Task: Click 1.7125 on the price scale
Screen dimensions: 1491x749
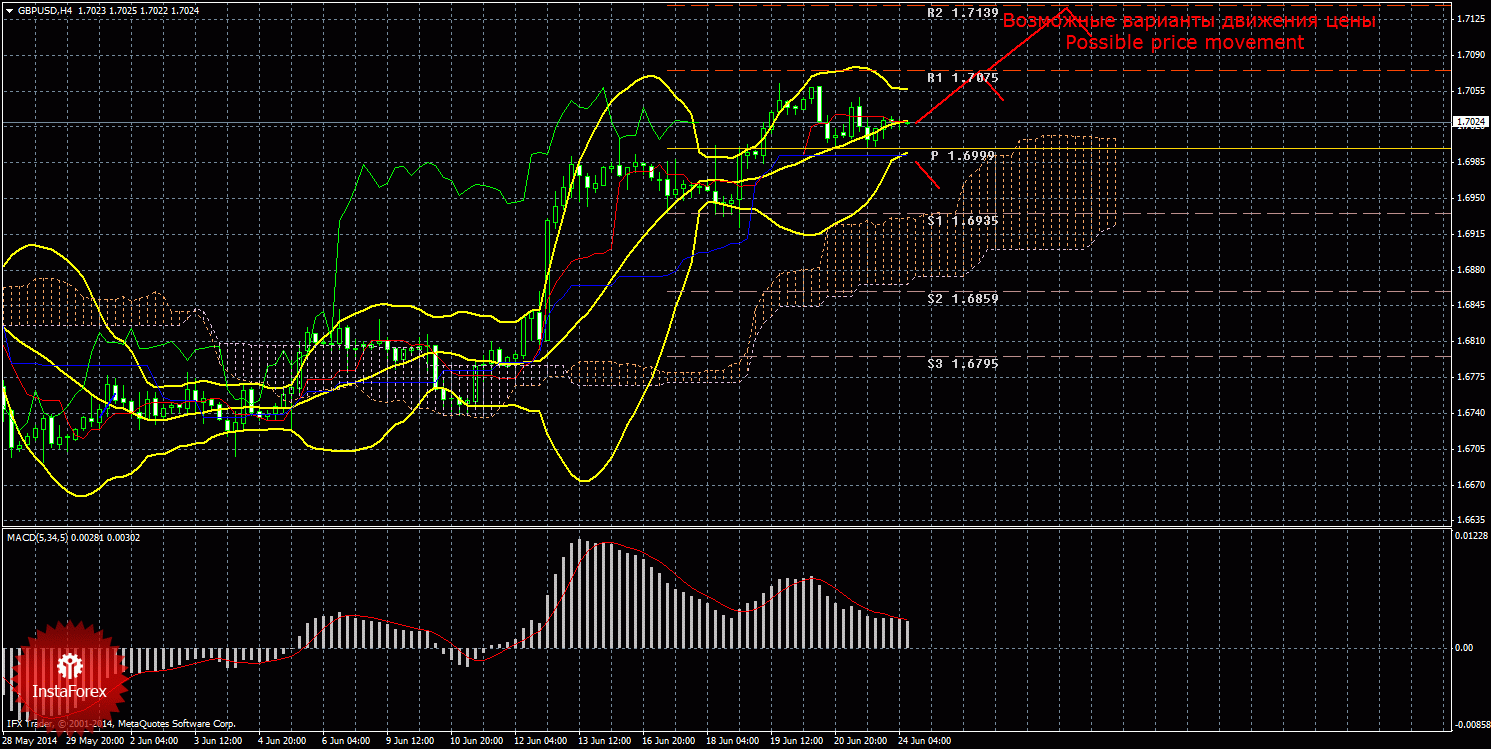Action: (x=1470, y=19)
